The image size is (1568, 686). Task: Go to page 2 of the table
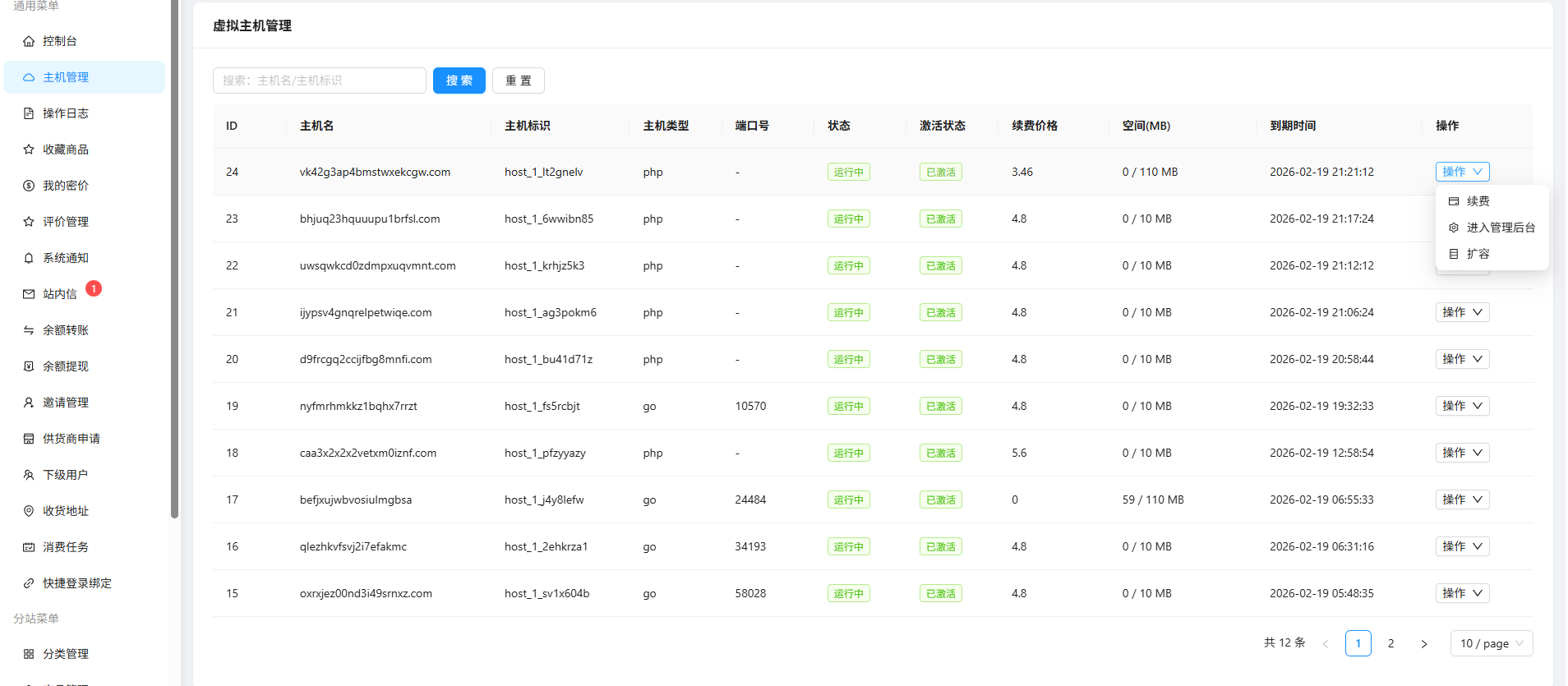coord(1390,643)
